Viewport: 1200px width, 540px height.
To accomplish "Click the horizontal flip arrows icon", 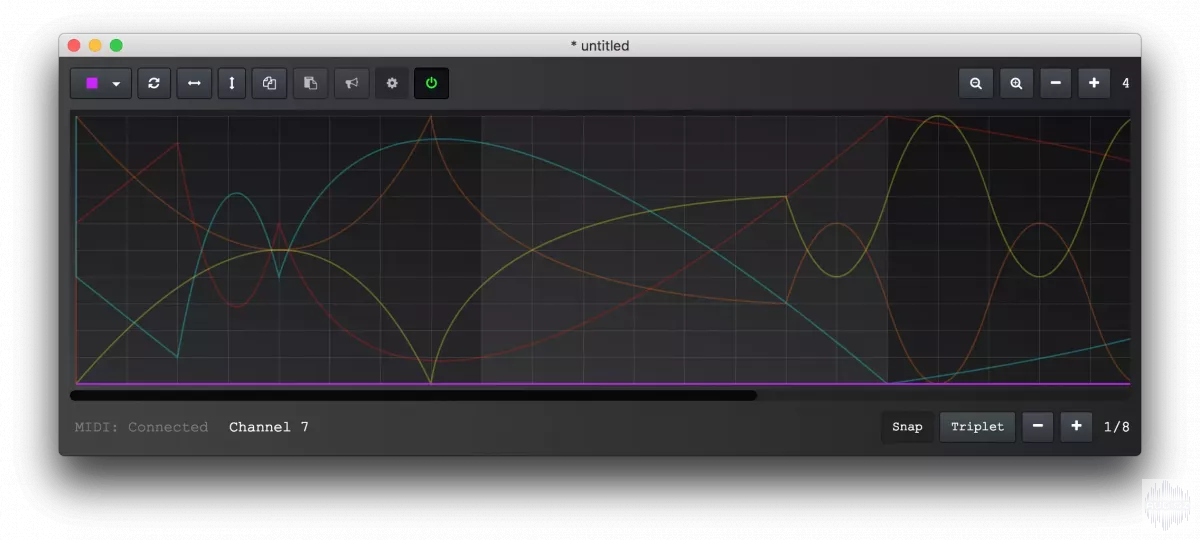I will (194, 83).
